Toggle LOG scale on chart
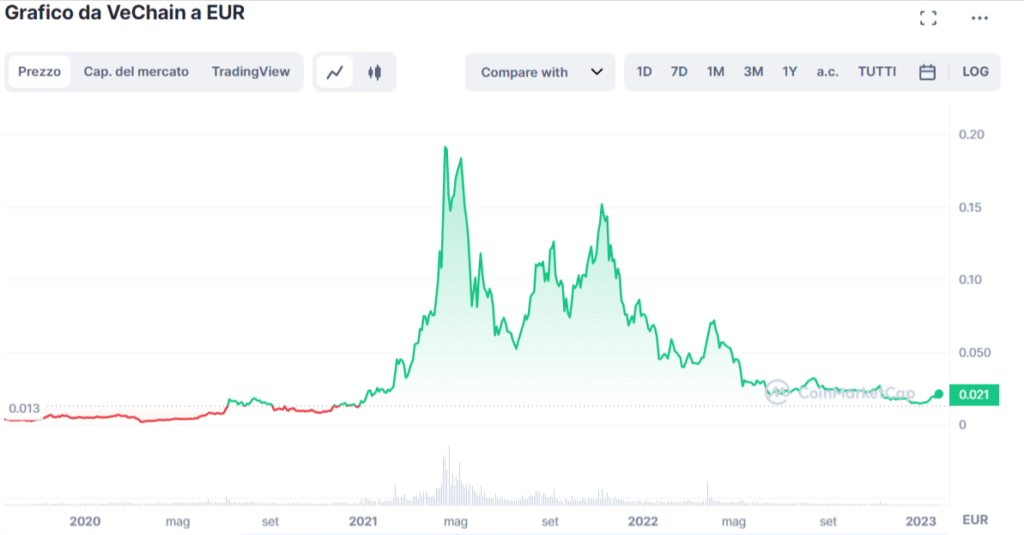Image resolution: width=1024 pixels, height=535 pixels. [976, 72]
